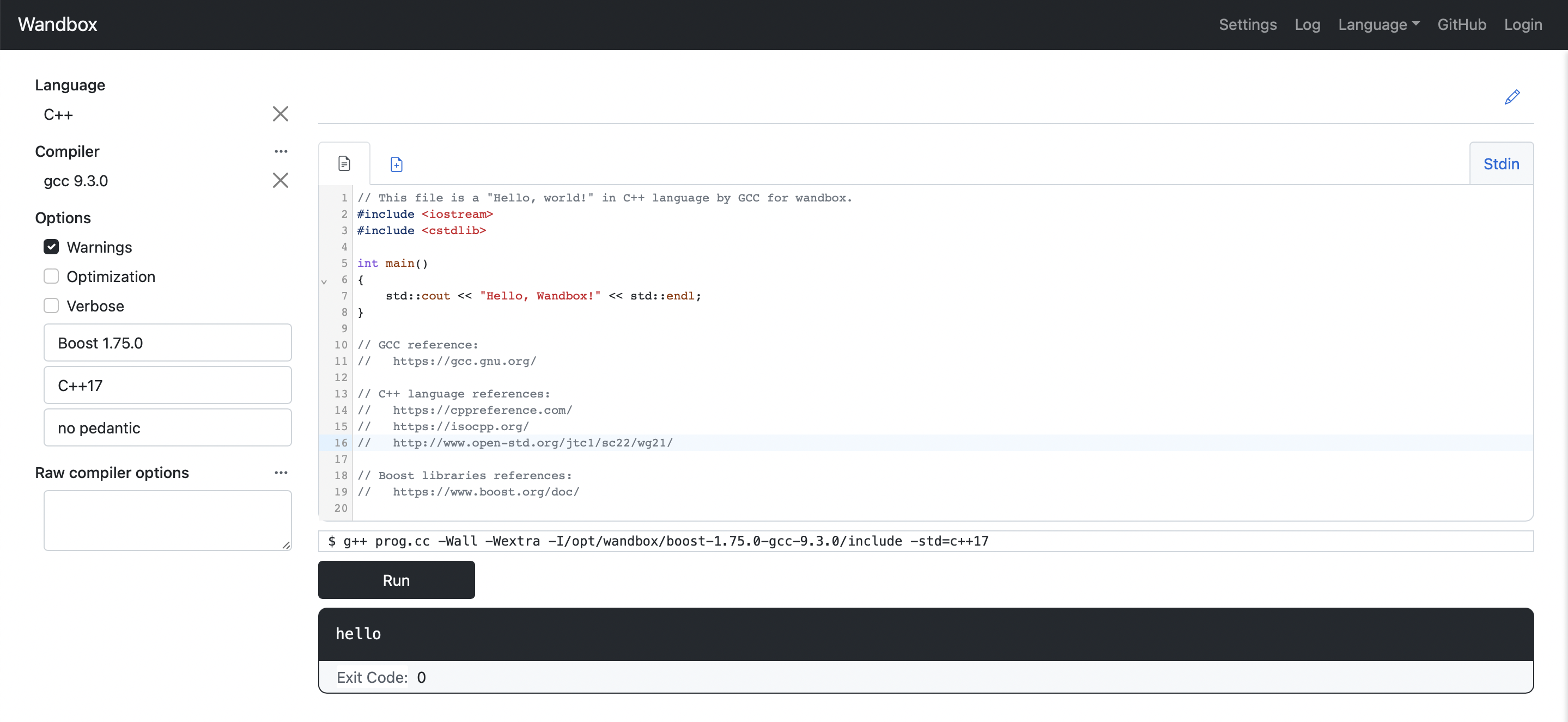
Task: Select the gcc 9.3.0 compiler entry
Action: tap(76, 181)
